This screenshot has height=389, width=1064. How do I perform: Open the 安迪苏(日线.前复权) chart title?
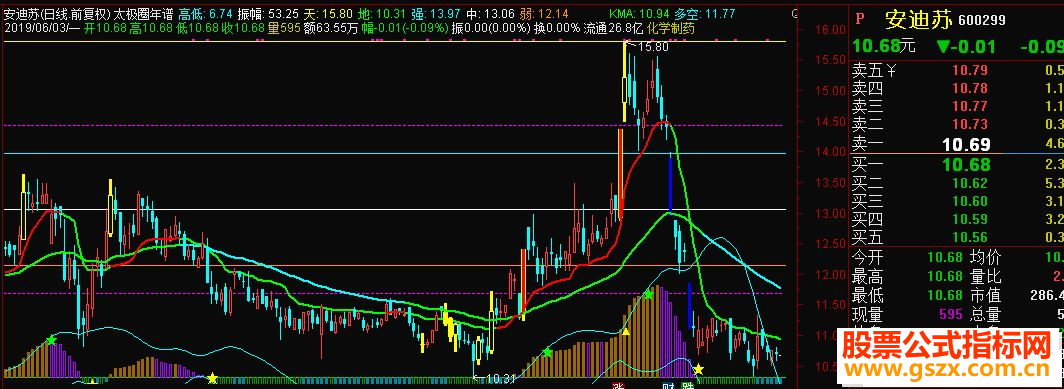pyautogui.click(x=57, y=14)
